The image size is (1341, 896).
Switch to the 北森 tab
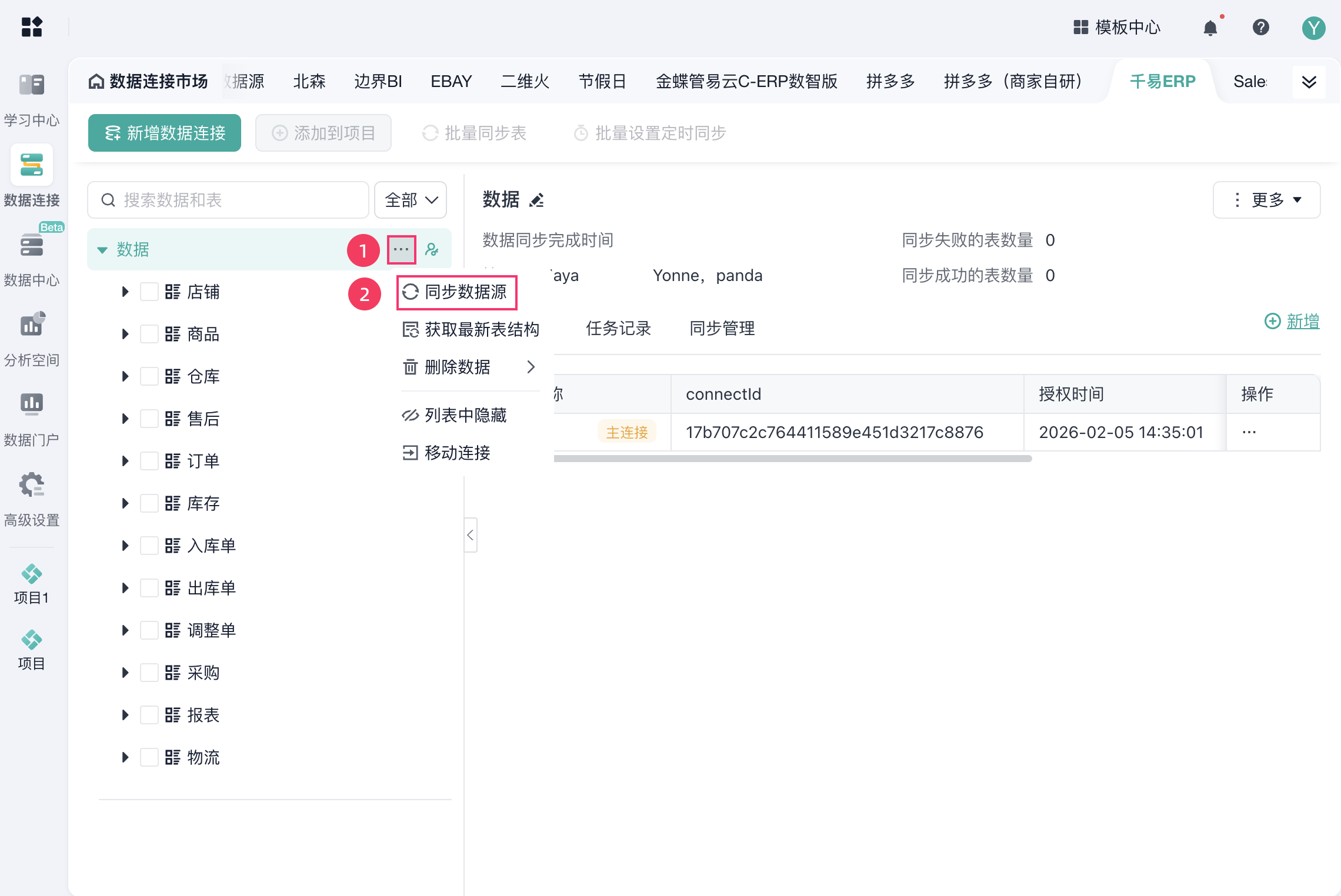[x=309, y=81]
